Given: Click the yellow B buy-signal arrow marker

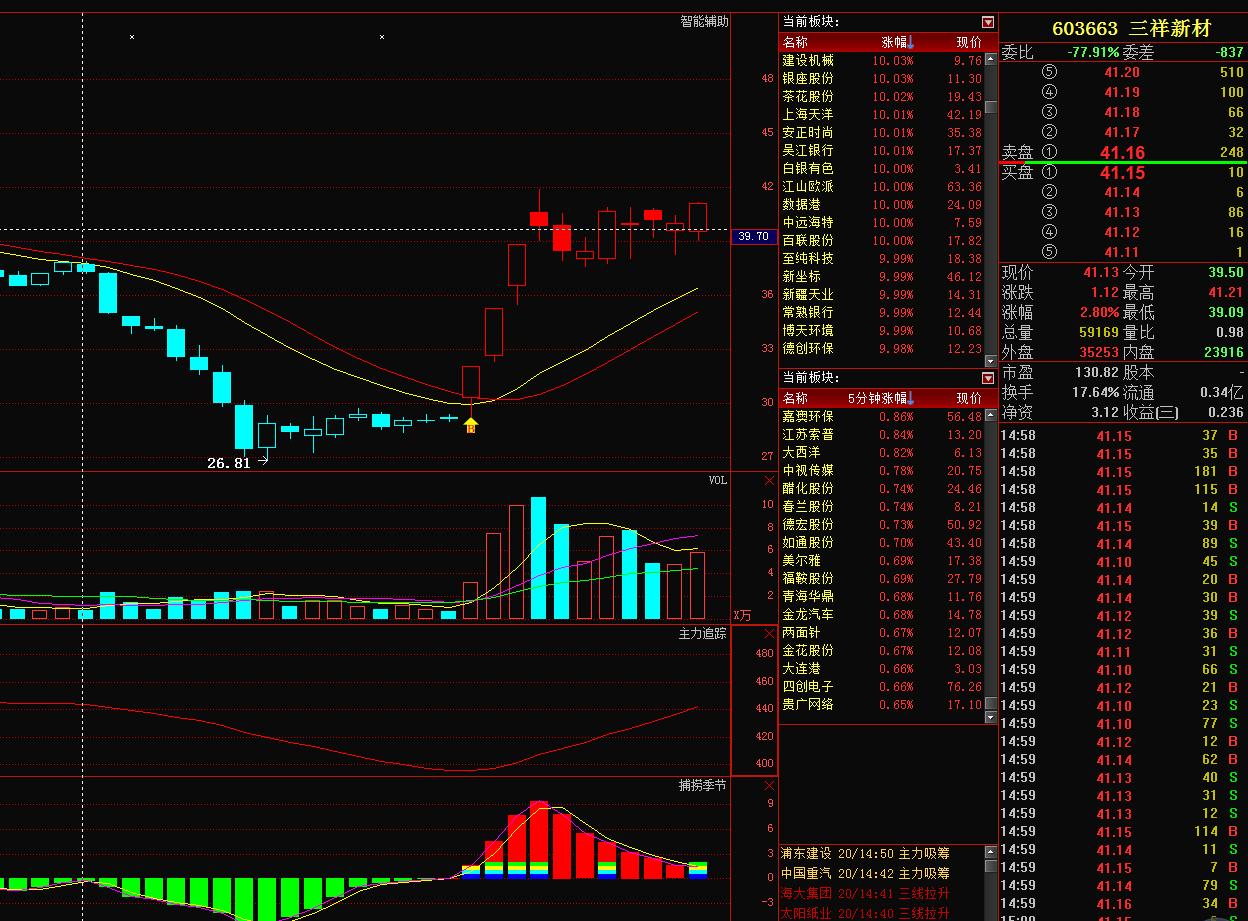Looking at the screenshot, I should pyautogui.click(x=471, y=425).
